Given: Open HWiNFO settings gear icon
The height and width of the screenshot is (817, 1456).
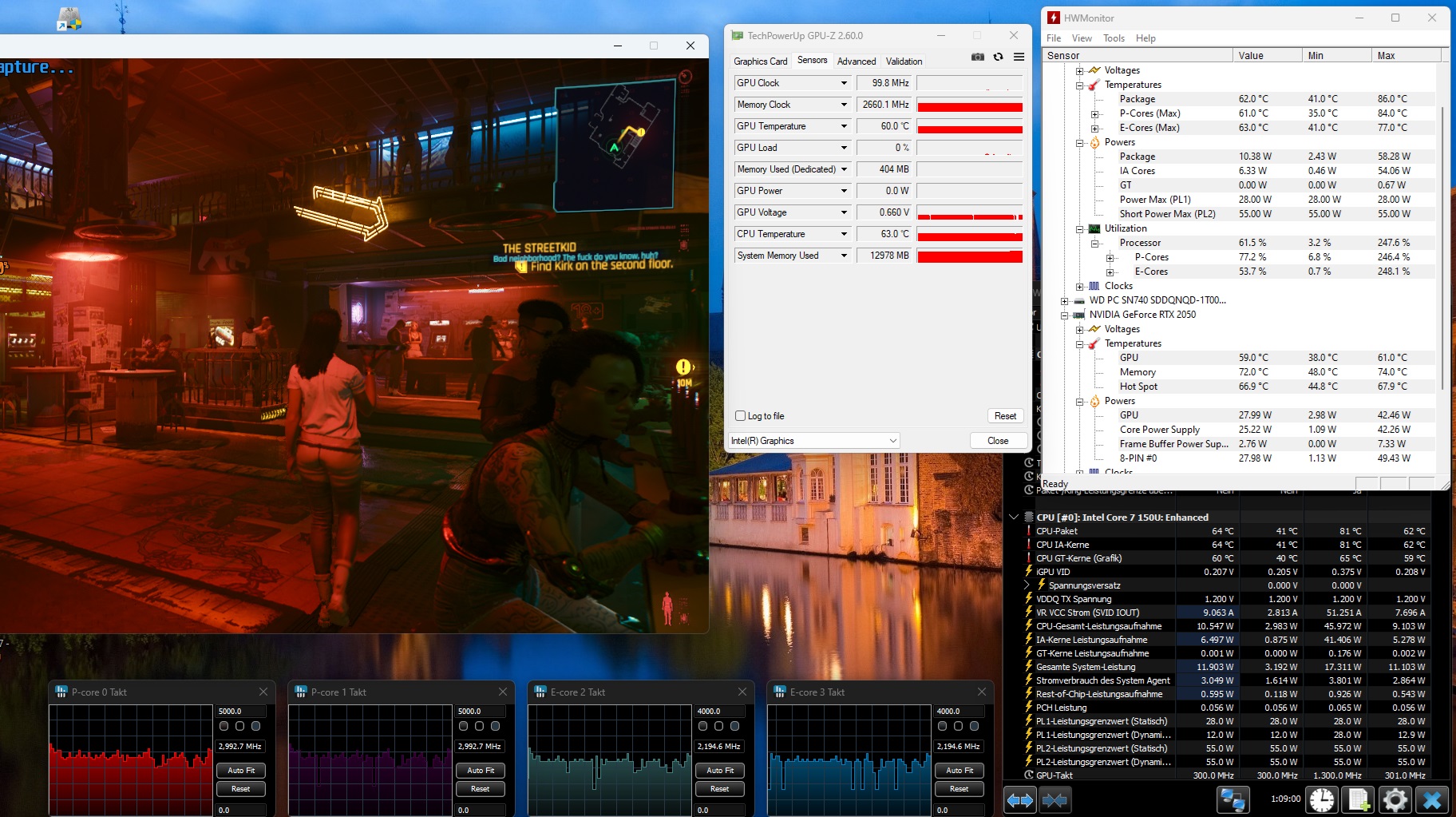Looking at the screenshot, I should (1395, 799).
